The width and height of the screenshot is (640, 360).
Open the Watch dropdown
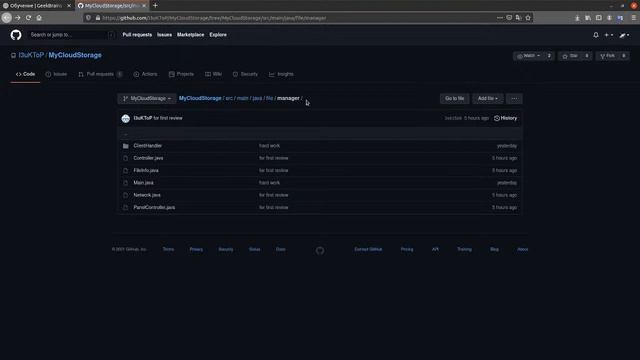[529, 56]
